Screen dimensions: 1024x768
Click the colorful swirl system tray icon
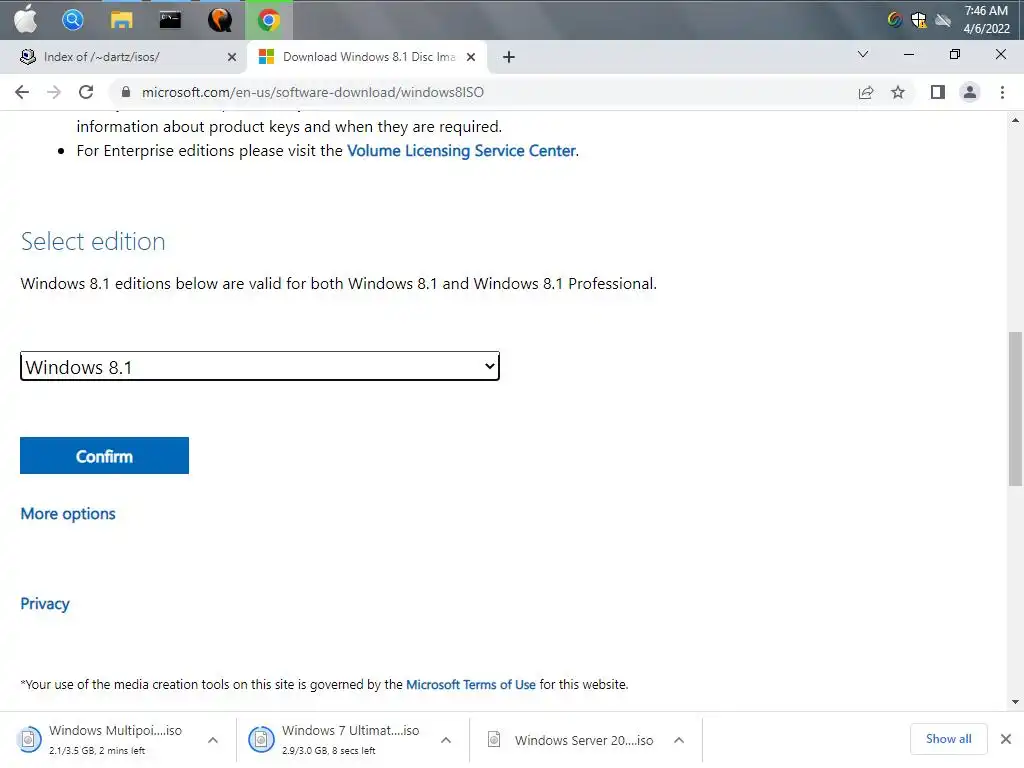pyautogui.click(x=895, y=20)
